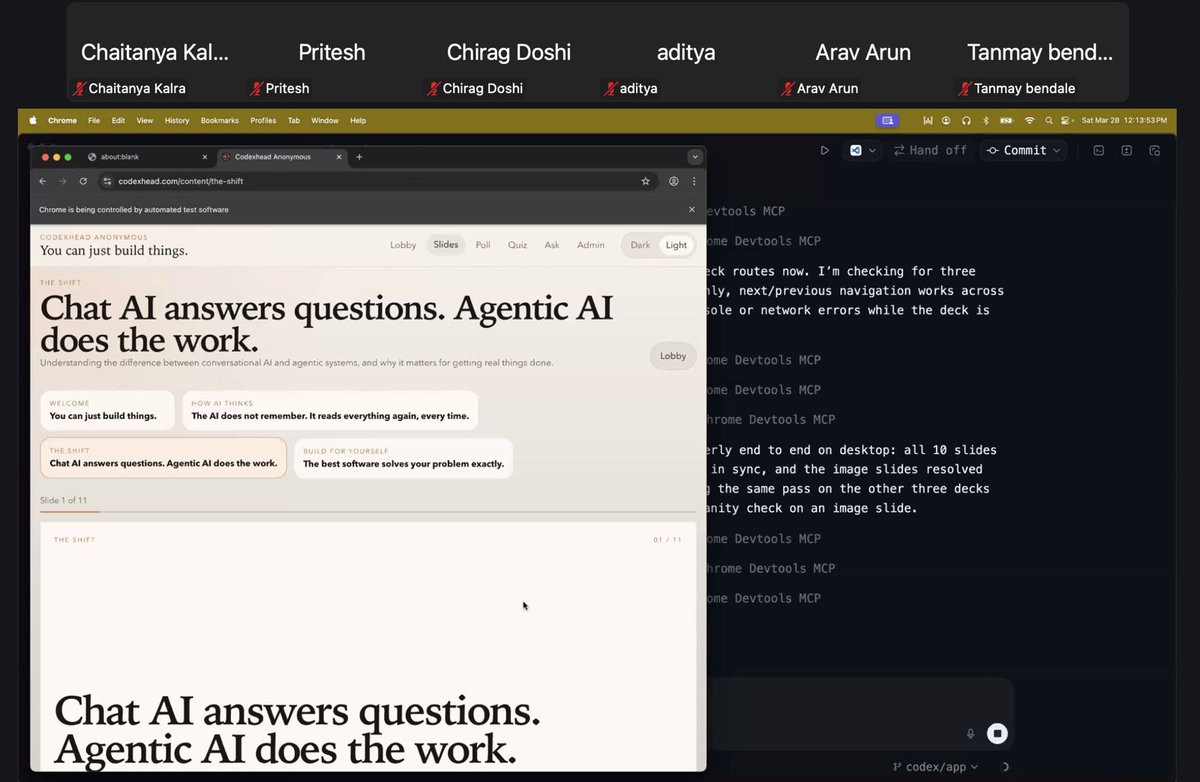This screenshot has width=1200, height=782.
Task: Switch to the about:blank tab
Action: 148,157
